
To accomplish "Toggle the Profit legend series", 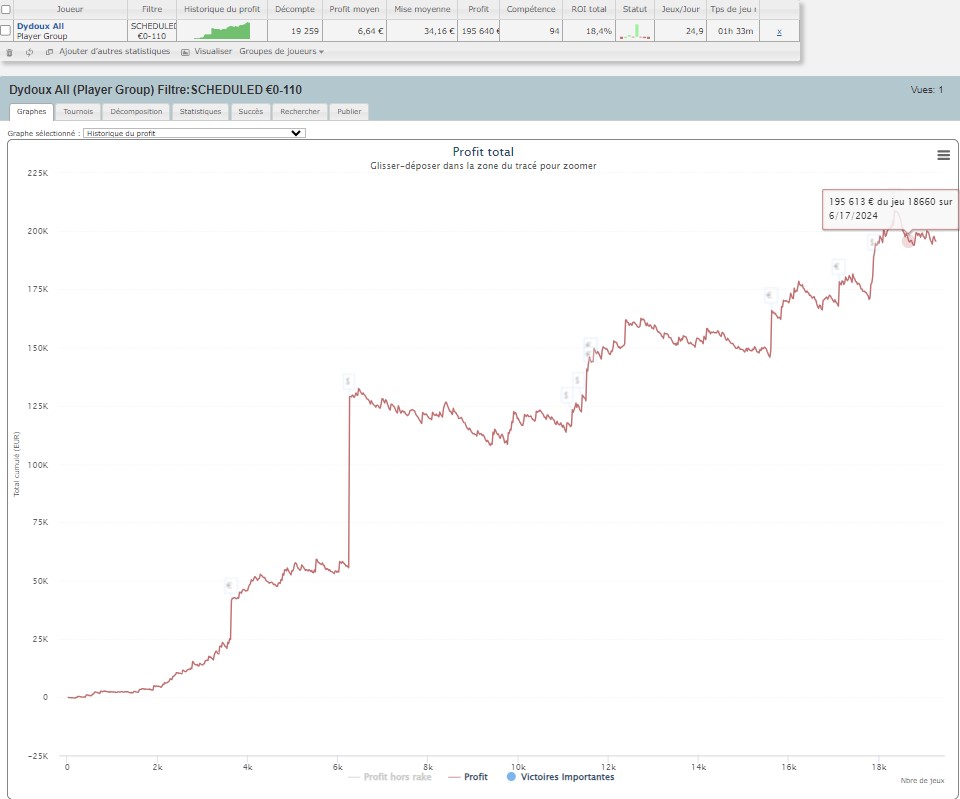I will 468,776.
